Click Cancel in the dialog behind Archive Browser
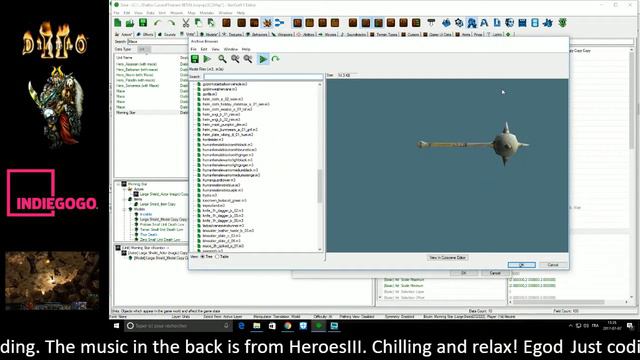 click(495, 273)
